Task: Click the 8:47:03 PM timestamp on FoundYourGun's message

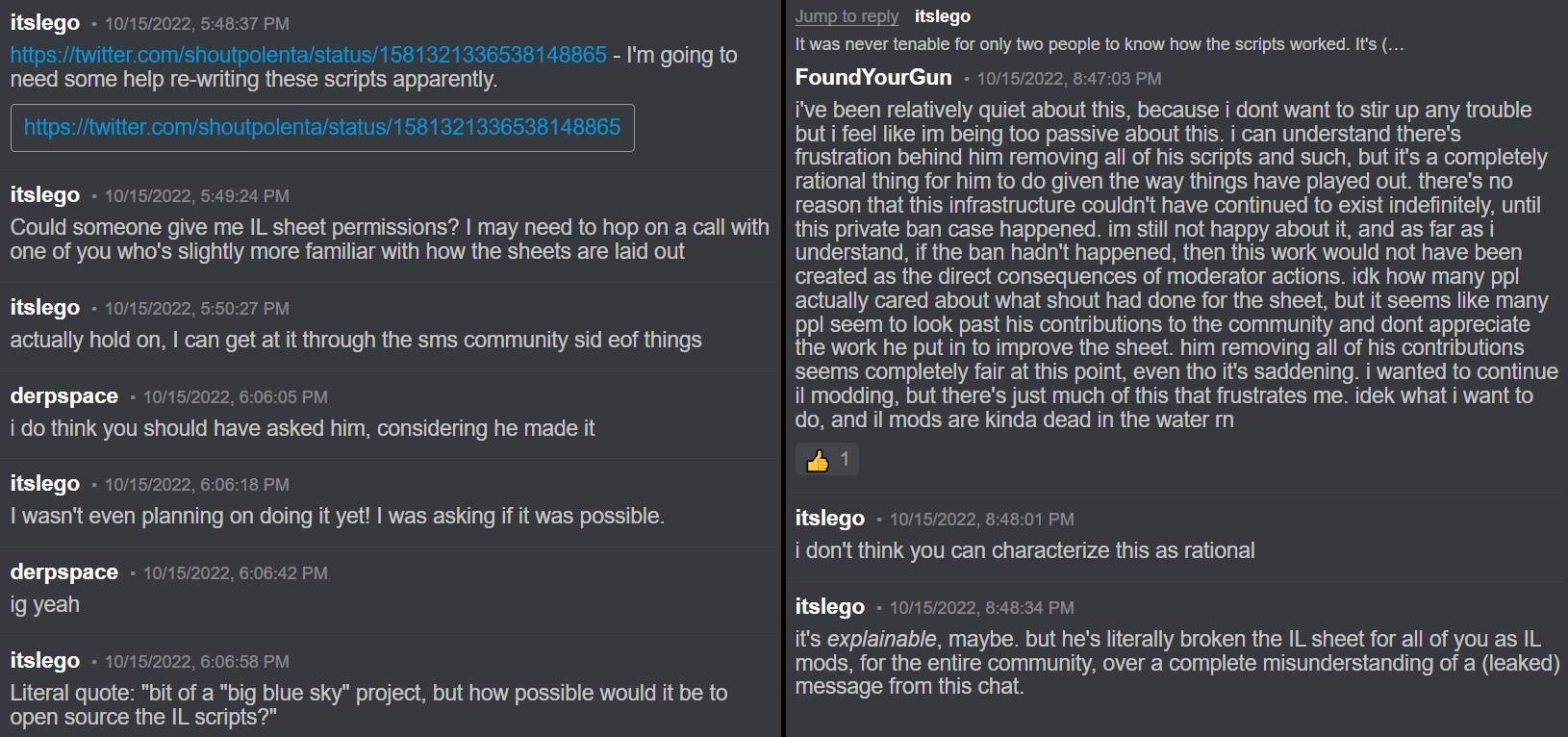Action: [x=1069, y=79]
